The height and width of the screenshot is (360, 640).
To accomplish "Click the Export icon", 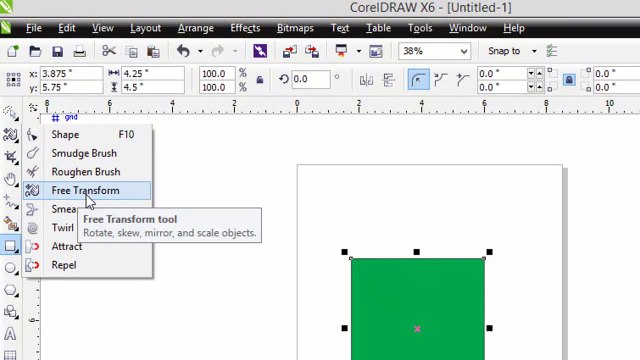I will pyautogui.click(x=312, y=51).
